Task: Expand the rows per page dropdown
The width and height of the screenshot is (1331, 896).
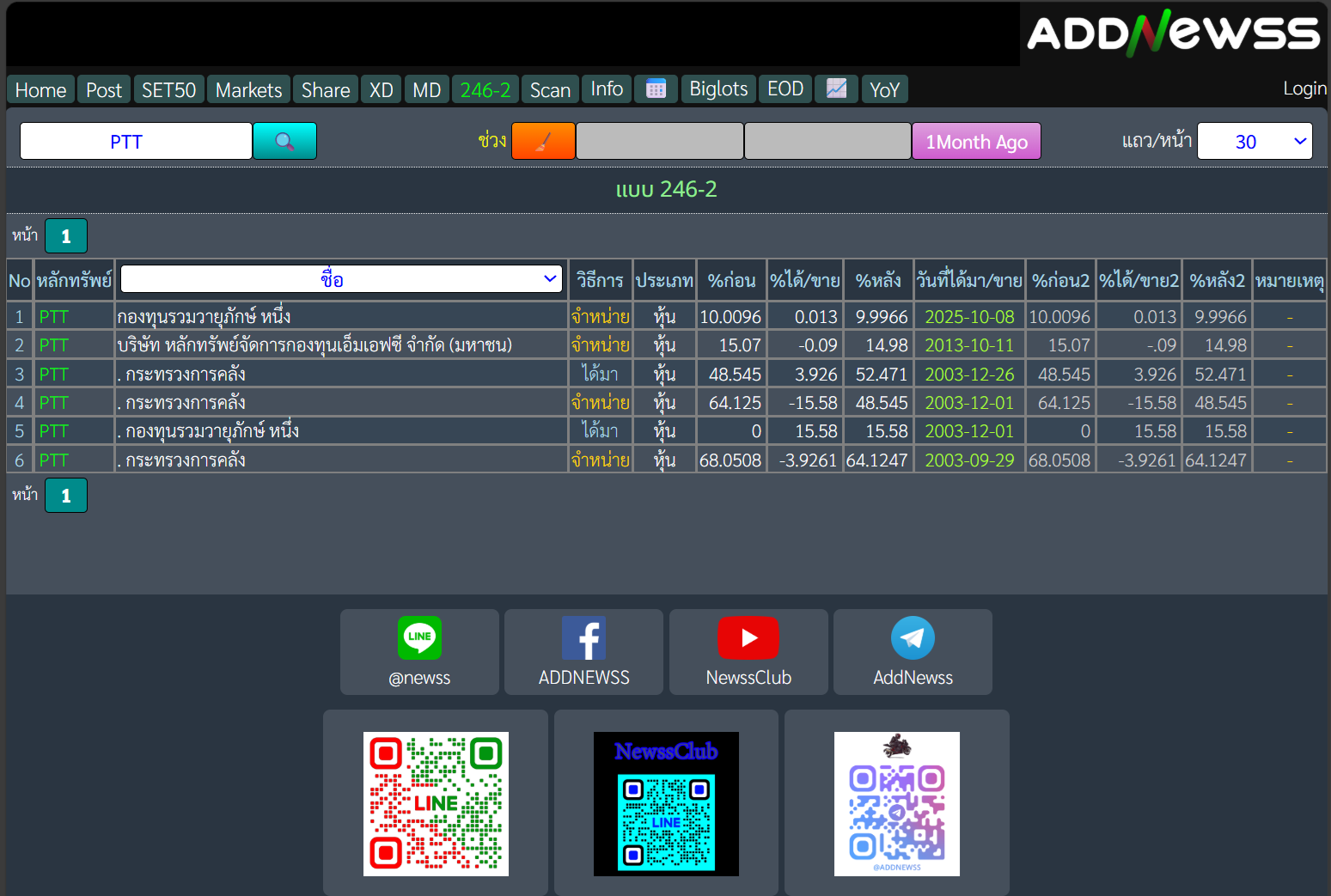Action: pos(1255,141)
